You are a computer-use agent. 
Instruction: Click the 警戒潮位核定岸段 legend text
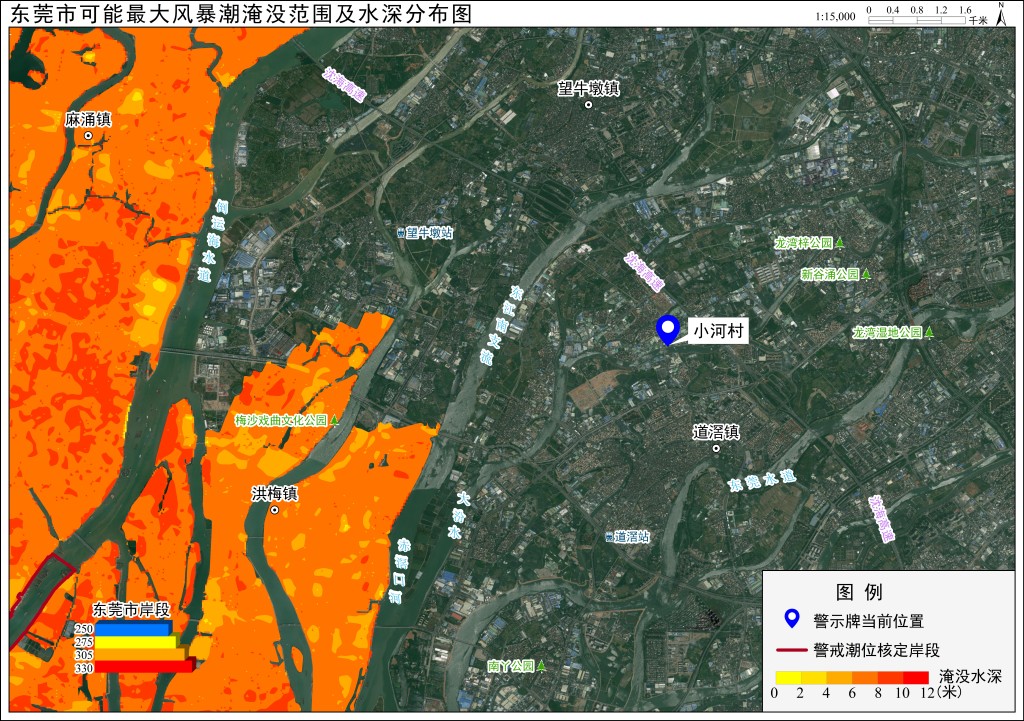pyautogui.click(x=876, y=650)
